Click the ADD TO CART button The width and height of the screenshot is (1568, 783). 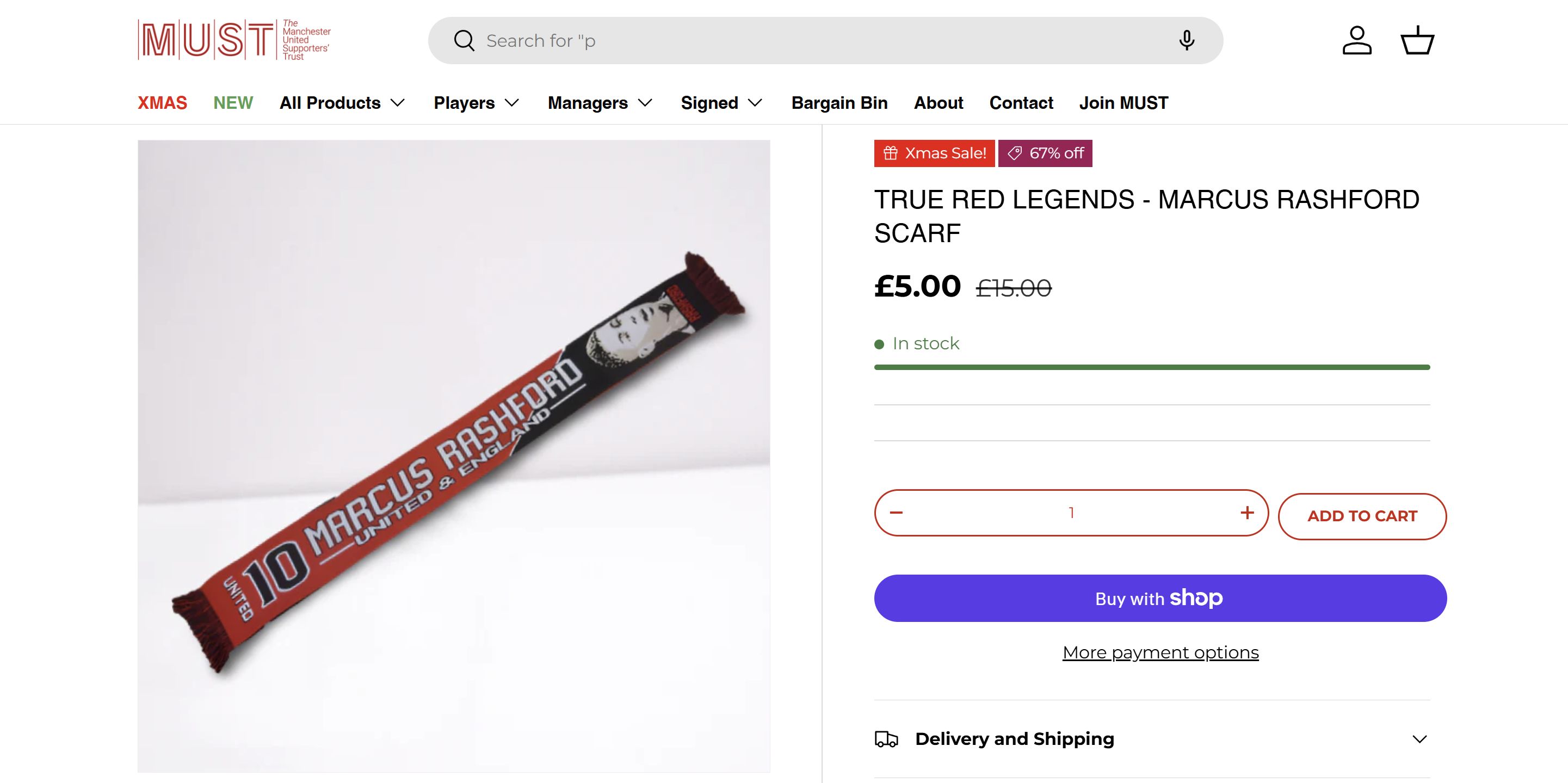[x=1362, y=516]
